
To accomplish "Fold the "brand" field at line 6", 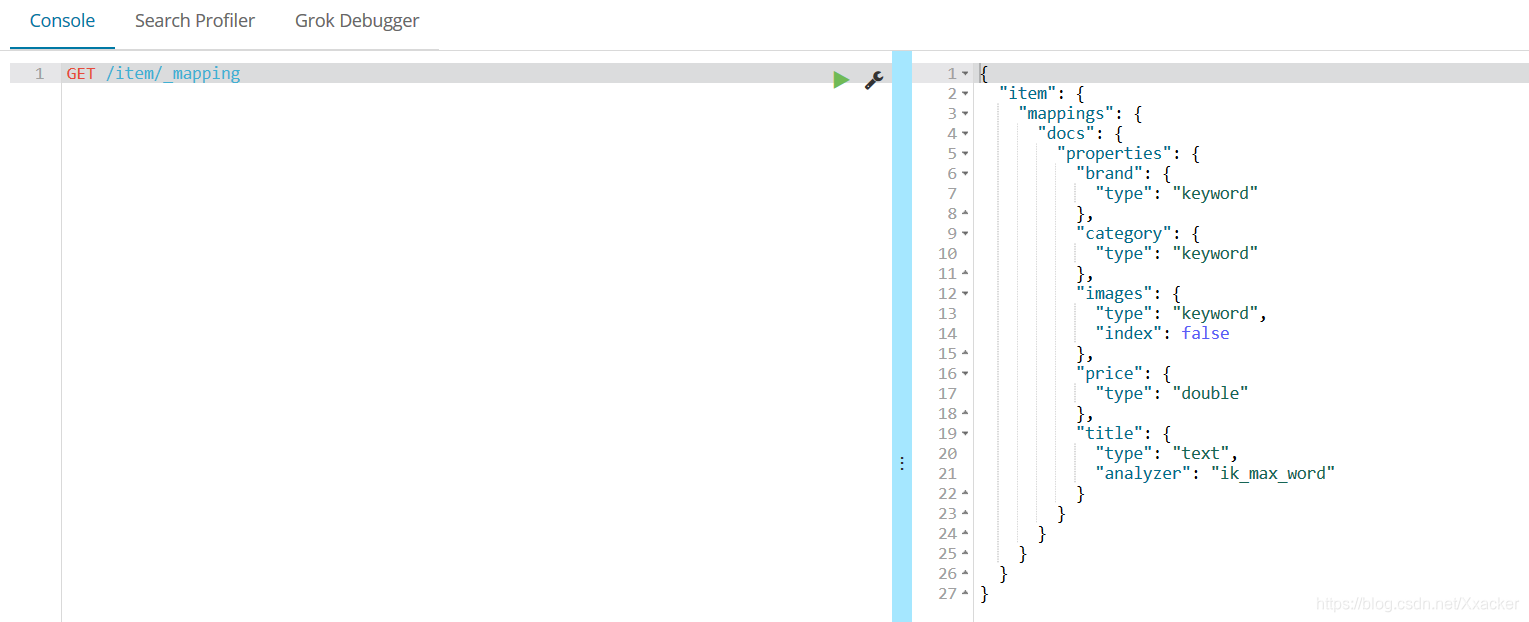I will 965,174.
